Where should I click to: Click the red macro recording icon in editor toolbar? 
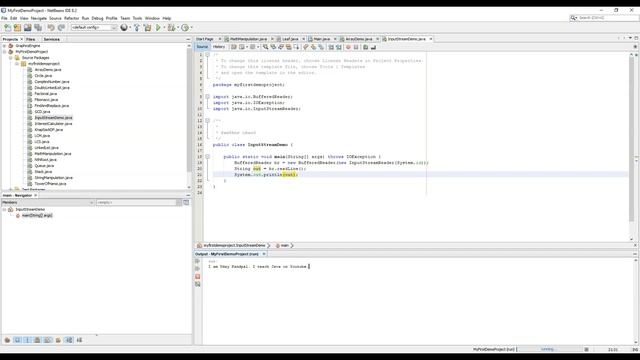[x=348, y=47]
